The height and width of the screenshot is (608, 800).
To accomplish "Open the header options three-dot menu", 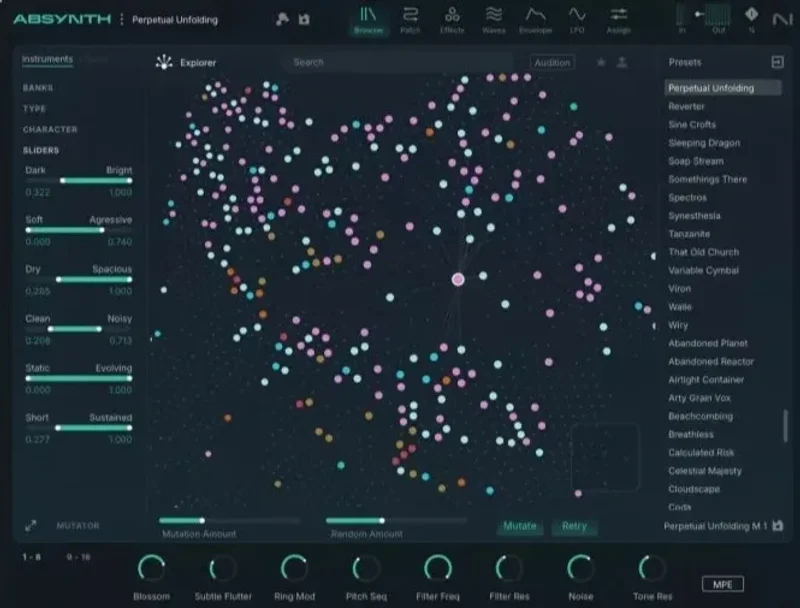I will pos(121,19).
